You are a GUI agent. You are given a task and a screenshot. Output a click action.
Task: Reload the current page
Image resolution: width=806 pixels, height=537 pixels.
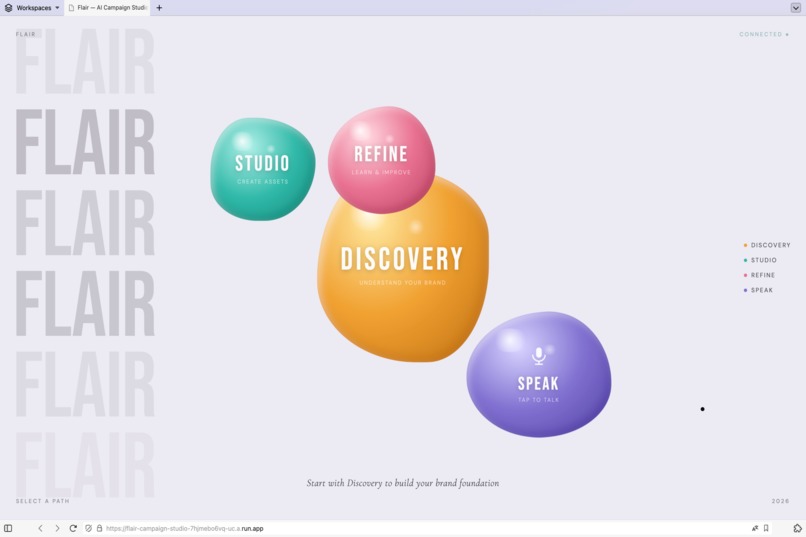click(x=73, y=528)
